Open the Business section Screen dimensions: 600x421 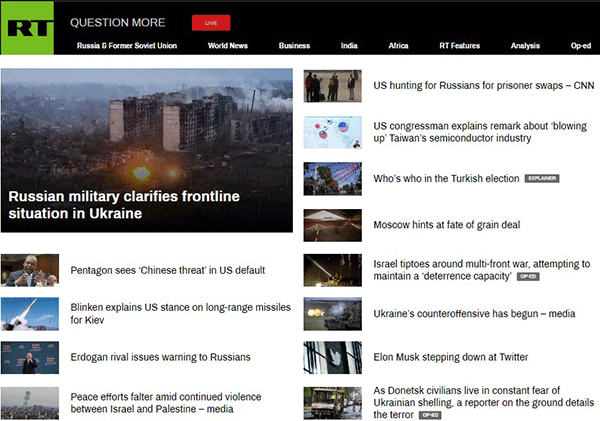pyautogui.click(x=294, y=46)
